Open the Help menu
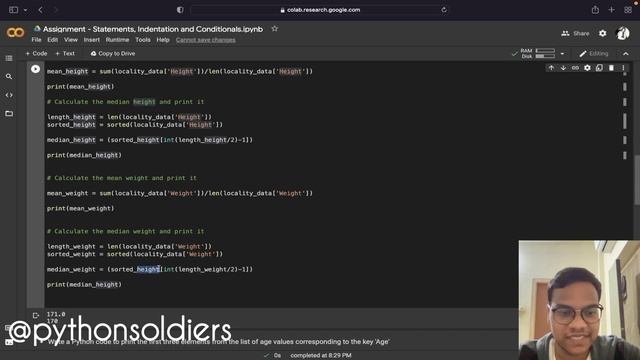 click(x=163, y=40)
